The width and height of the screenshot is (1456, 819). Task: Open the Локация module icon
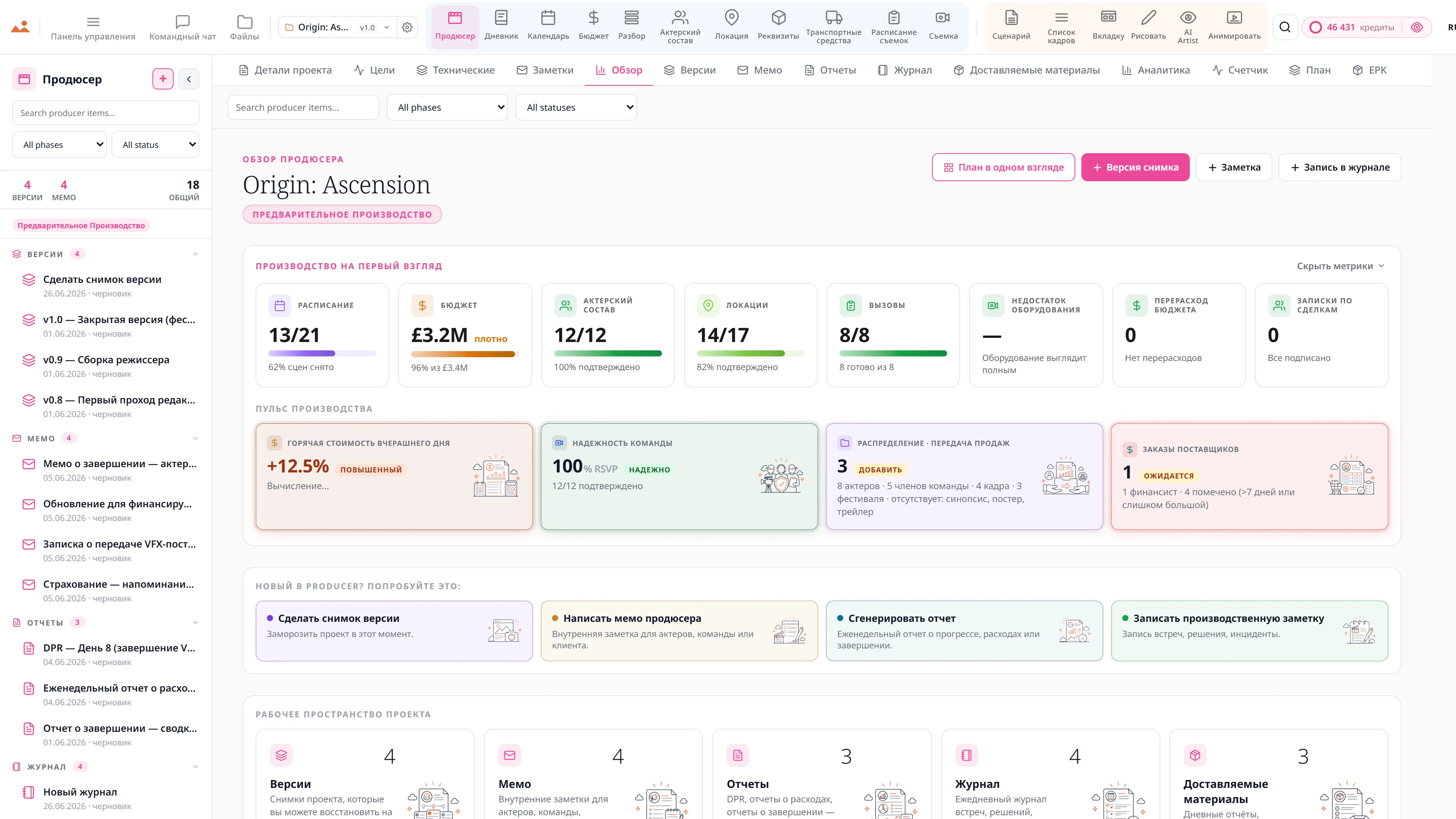tap(731, 17)
